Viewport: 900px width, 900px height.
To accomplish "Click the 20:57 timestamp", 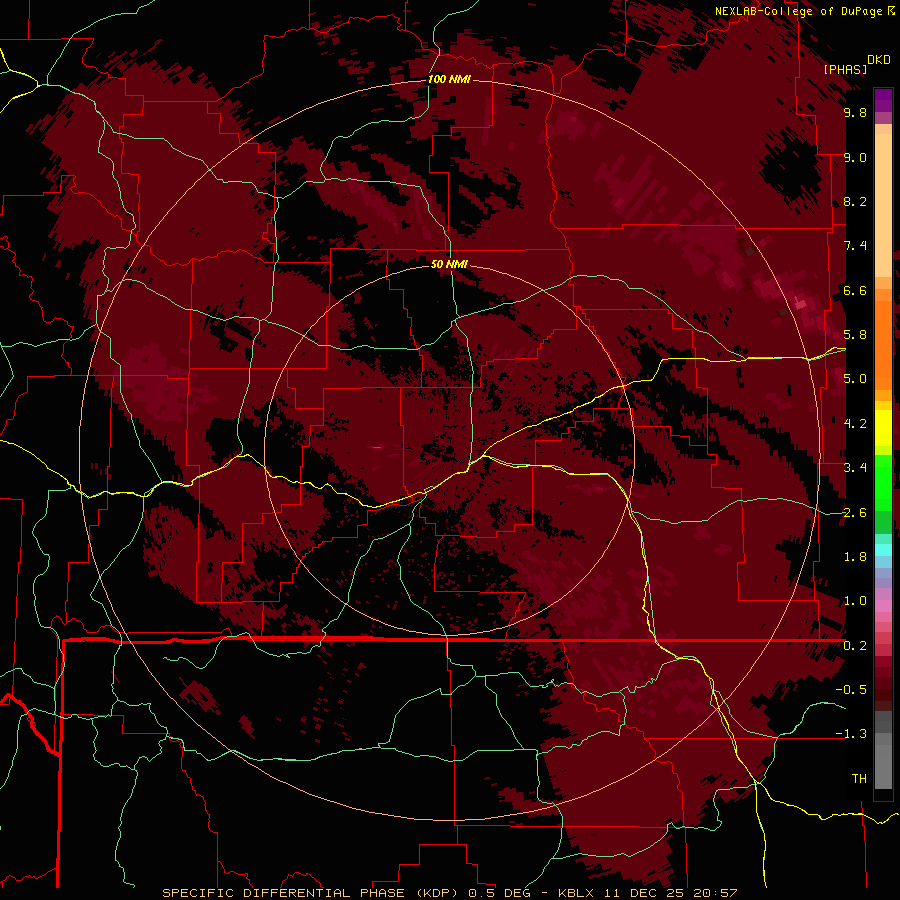I will [715, 893].
